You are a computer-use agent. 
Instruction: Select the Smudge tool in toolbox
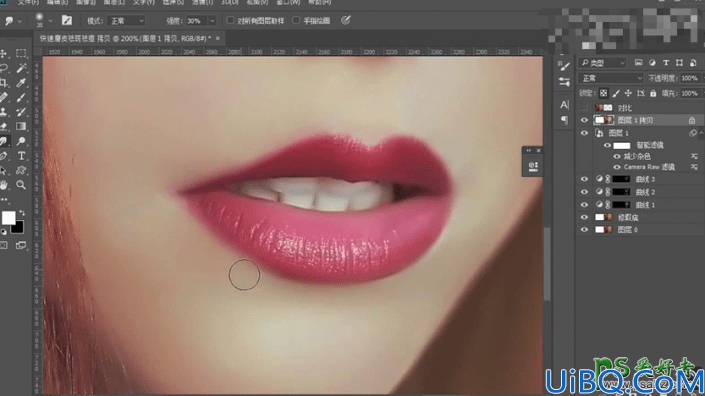click(4, 141)
